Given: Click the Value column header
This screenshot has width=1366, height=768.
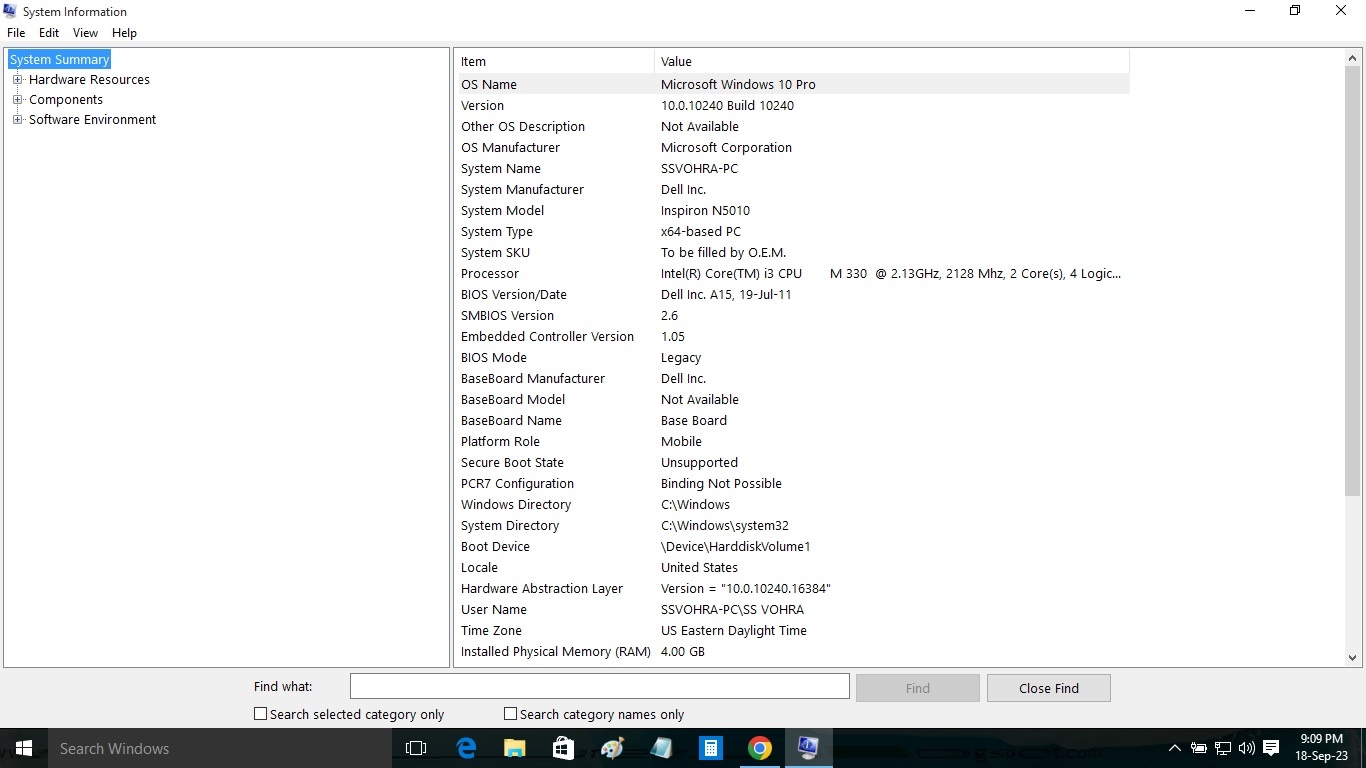Looking at the screenshot, I should point(892,62).
